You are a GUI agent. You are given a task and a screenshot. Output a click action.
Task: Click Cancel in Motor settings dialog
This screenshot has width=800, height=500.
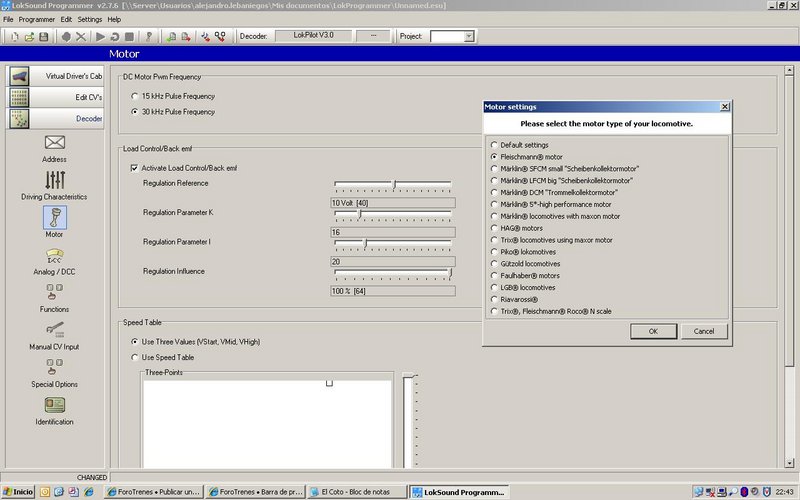pos(704,331)
